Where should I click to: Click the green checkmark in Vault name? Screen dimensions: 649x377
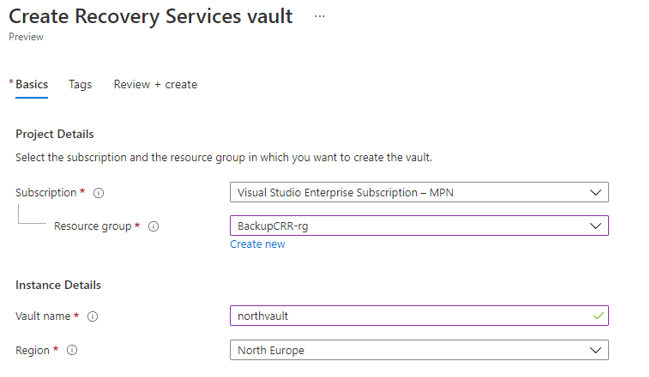598,316
